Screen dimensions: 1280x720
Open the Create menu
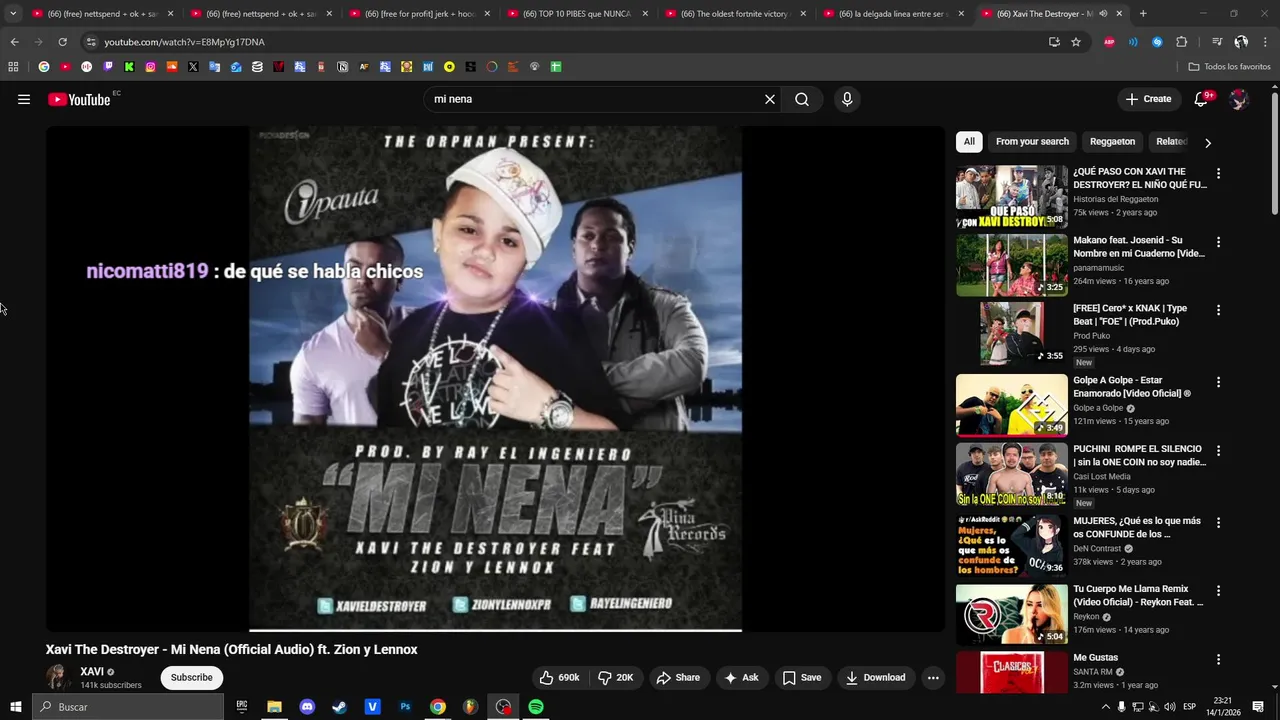[x=1148, y=99]
